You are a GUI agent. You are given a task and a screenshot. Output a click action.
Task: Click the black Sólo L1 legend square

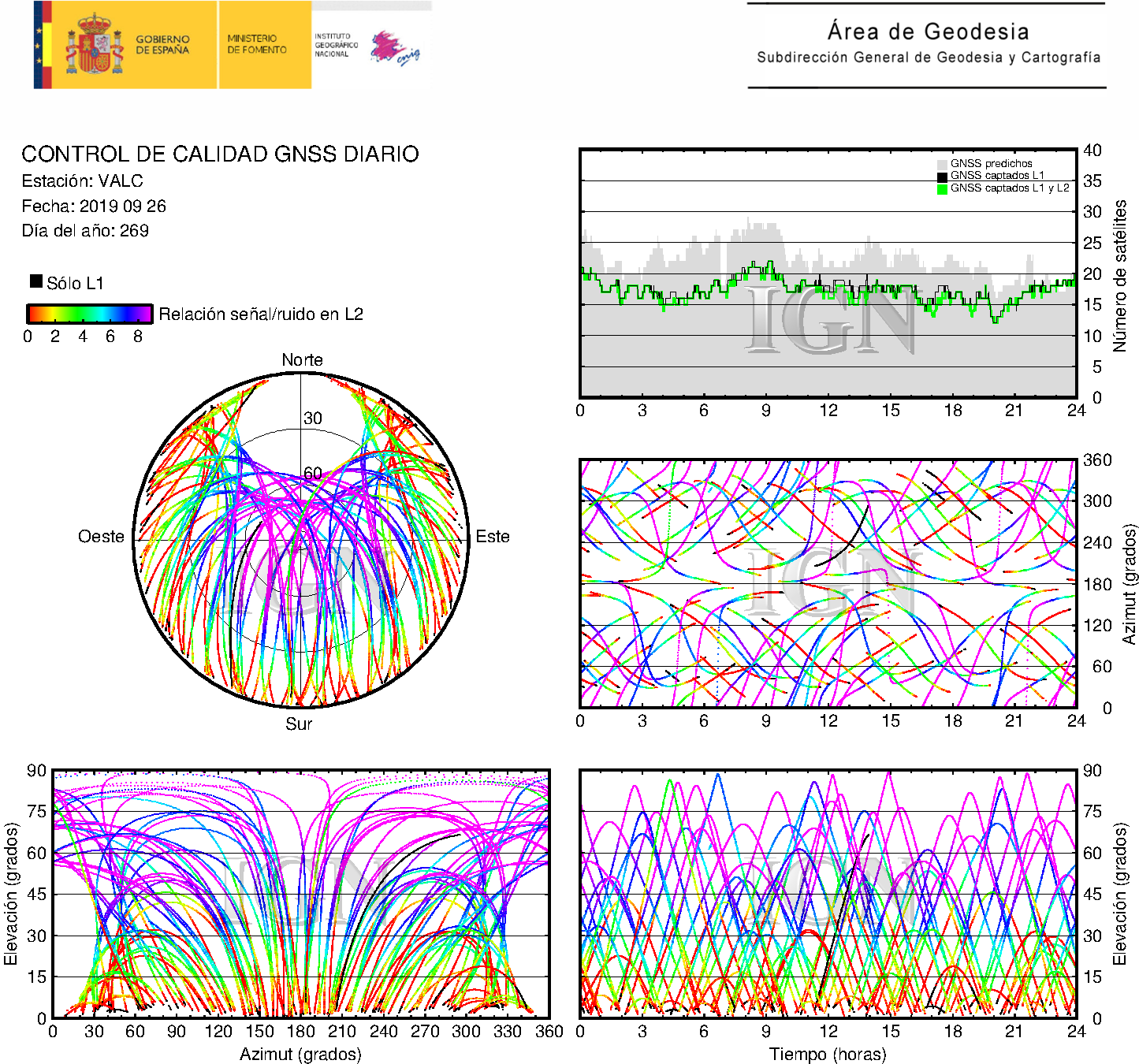pos(36,281)
